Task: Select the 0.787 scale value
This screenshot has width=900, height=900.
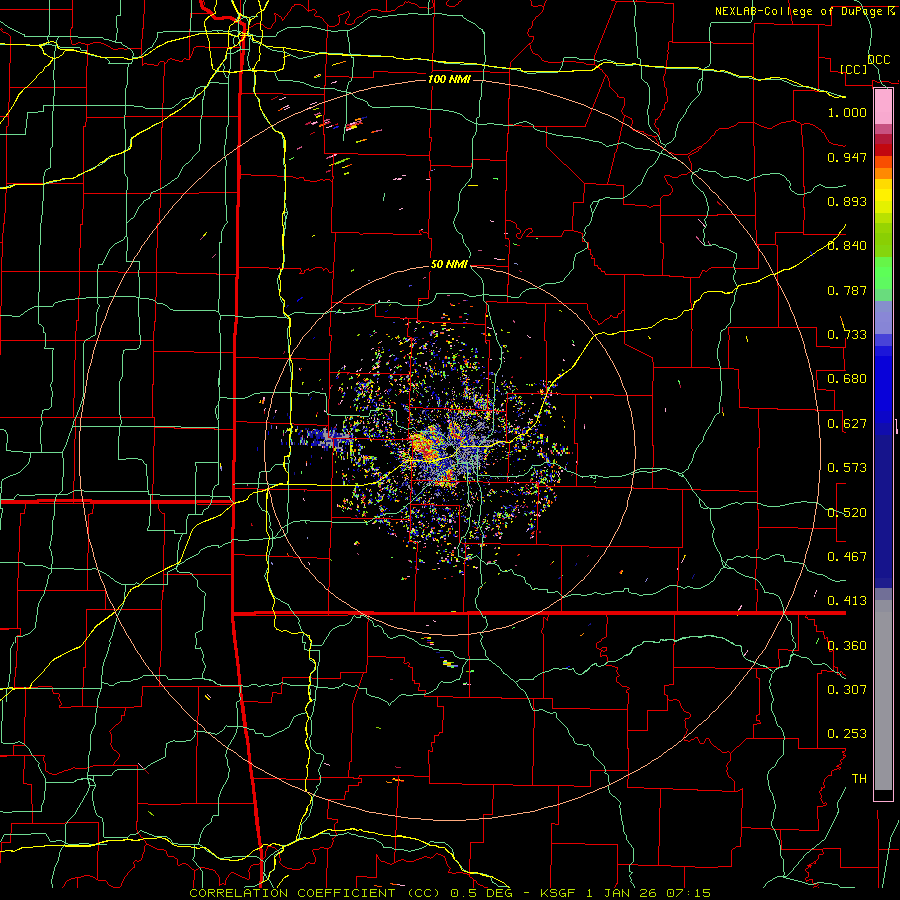Action: 847,290
